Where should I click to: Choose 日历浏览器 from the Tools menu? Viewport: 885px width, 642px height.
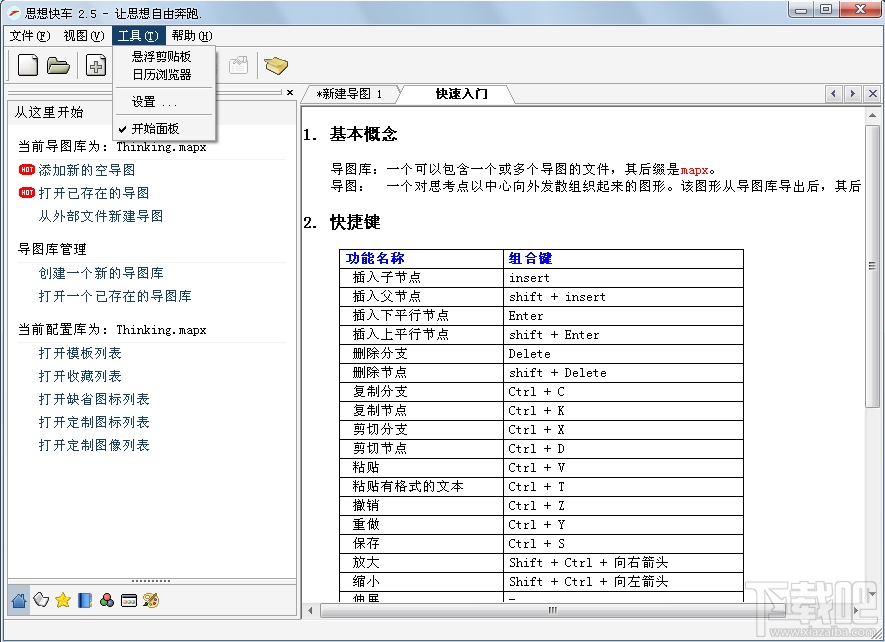click(164, 75)
